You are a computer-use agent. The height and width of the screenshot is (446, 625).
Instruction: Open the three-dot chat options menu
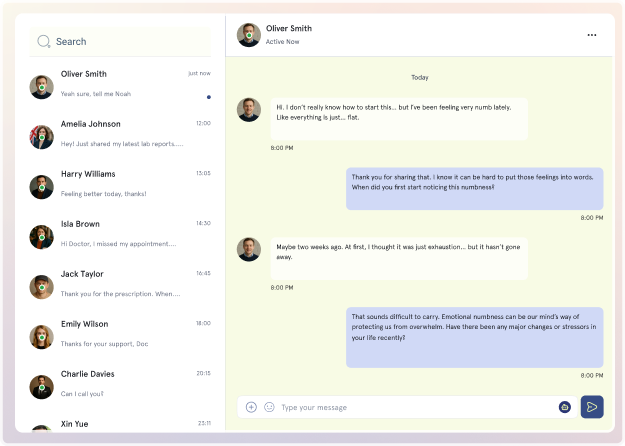(592, 35)
